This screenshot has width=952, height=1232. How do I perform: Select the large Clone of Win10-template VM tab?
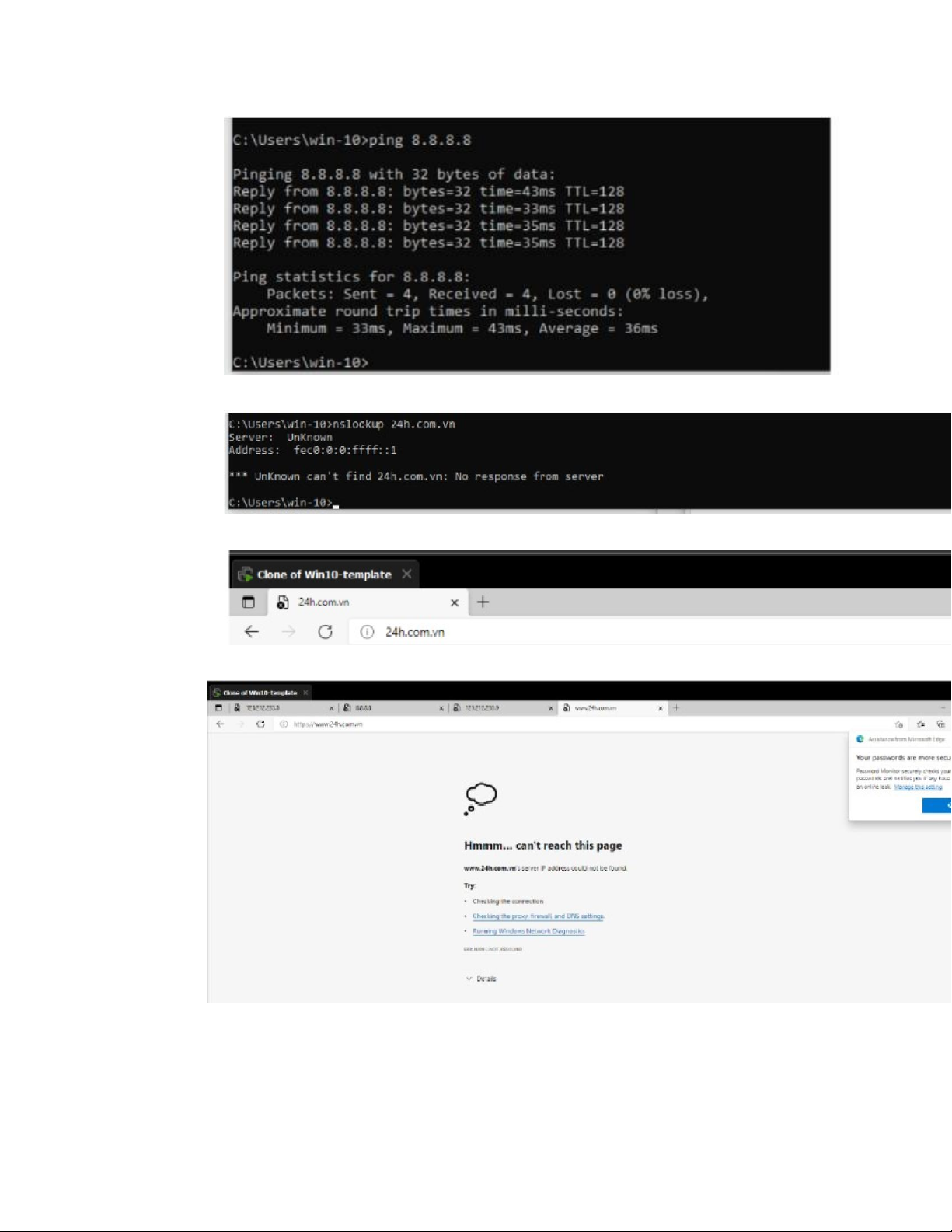pos(323,574)
